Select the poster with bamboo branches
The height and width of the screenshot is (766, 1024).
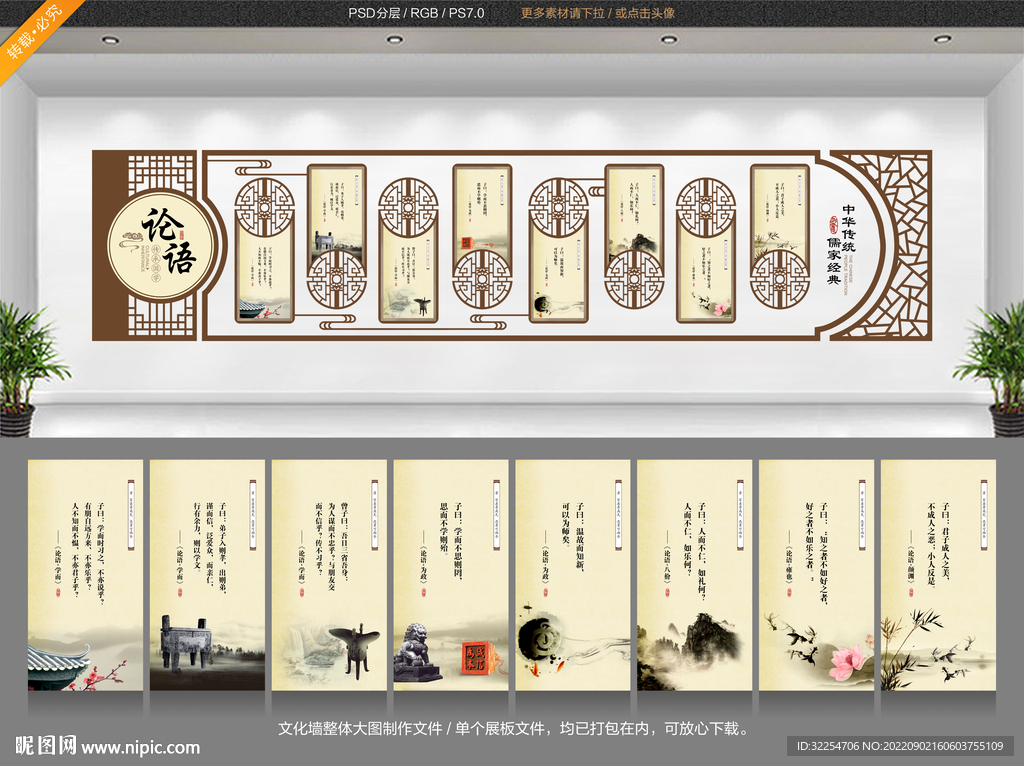[938, 574]
